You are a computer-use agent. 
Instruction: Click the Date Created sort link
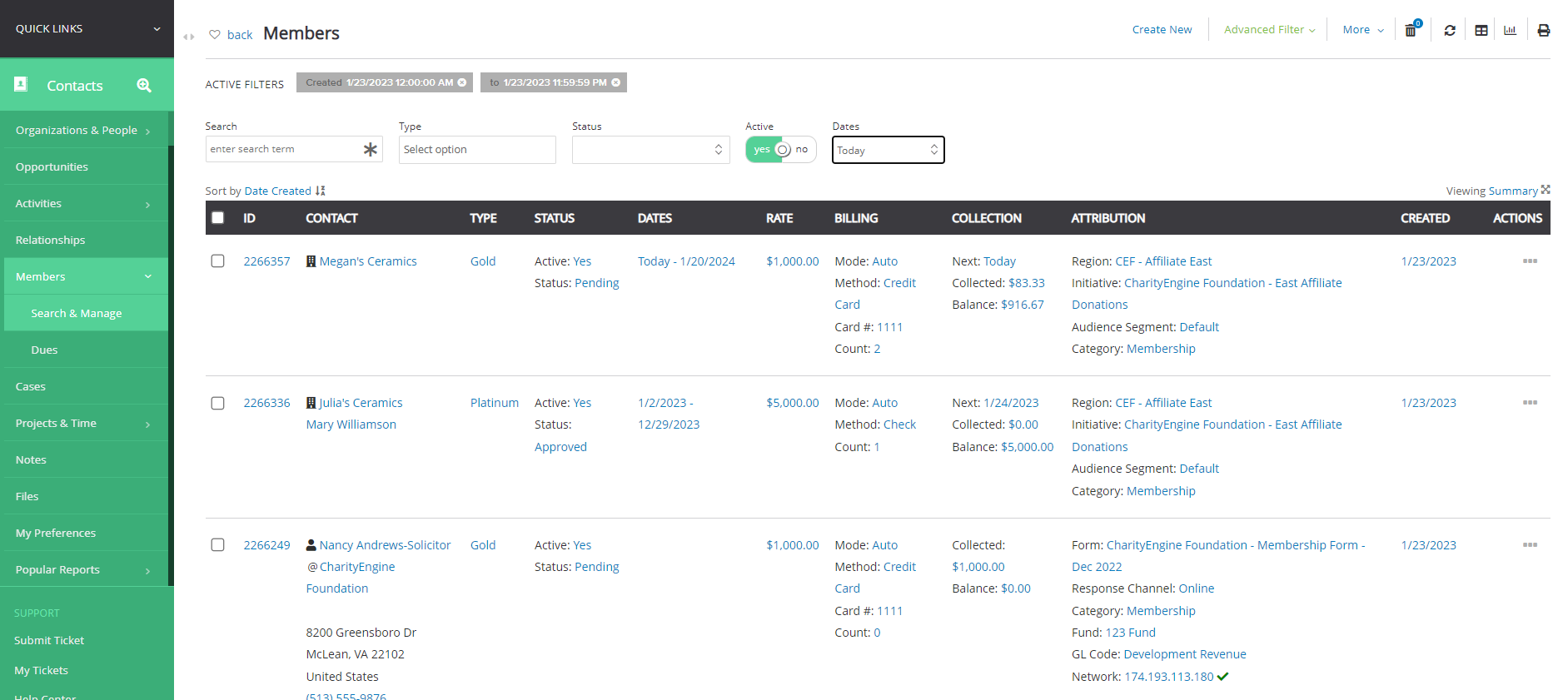[277, 191]
